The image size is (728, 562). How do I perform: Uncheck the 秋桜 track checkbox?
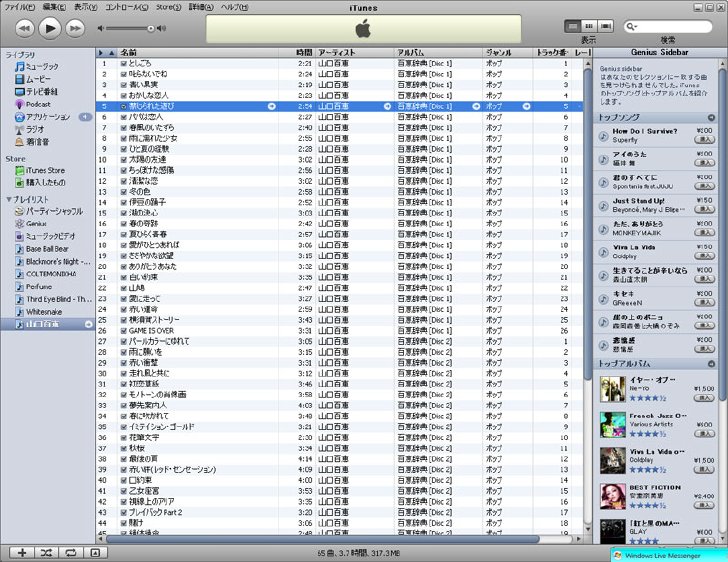tap(124, 448)
